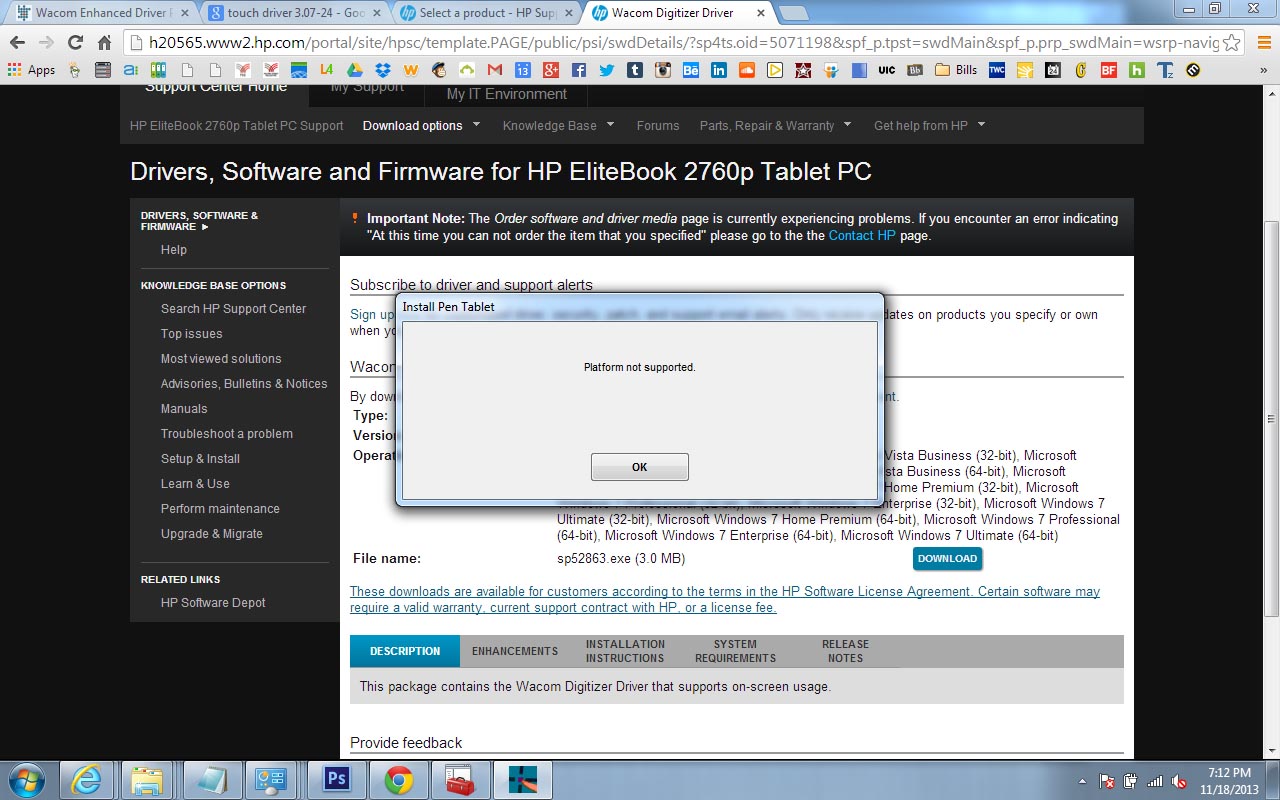
Task: Open the Gmail bookmark icon
Action: pos(494,70)
